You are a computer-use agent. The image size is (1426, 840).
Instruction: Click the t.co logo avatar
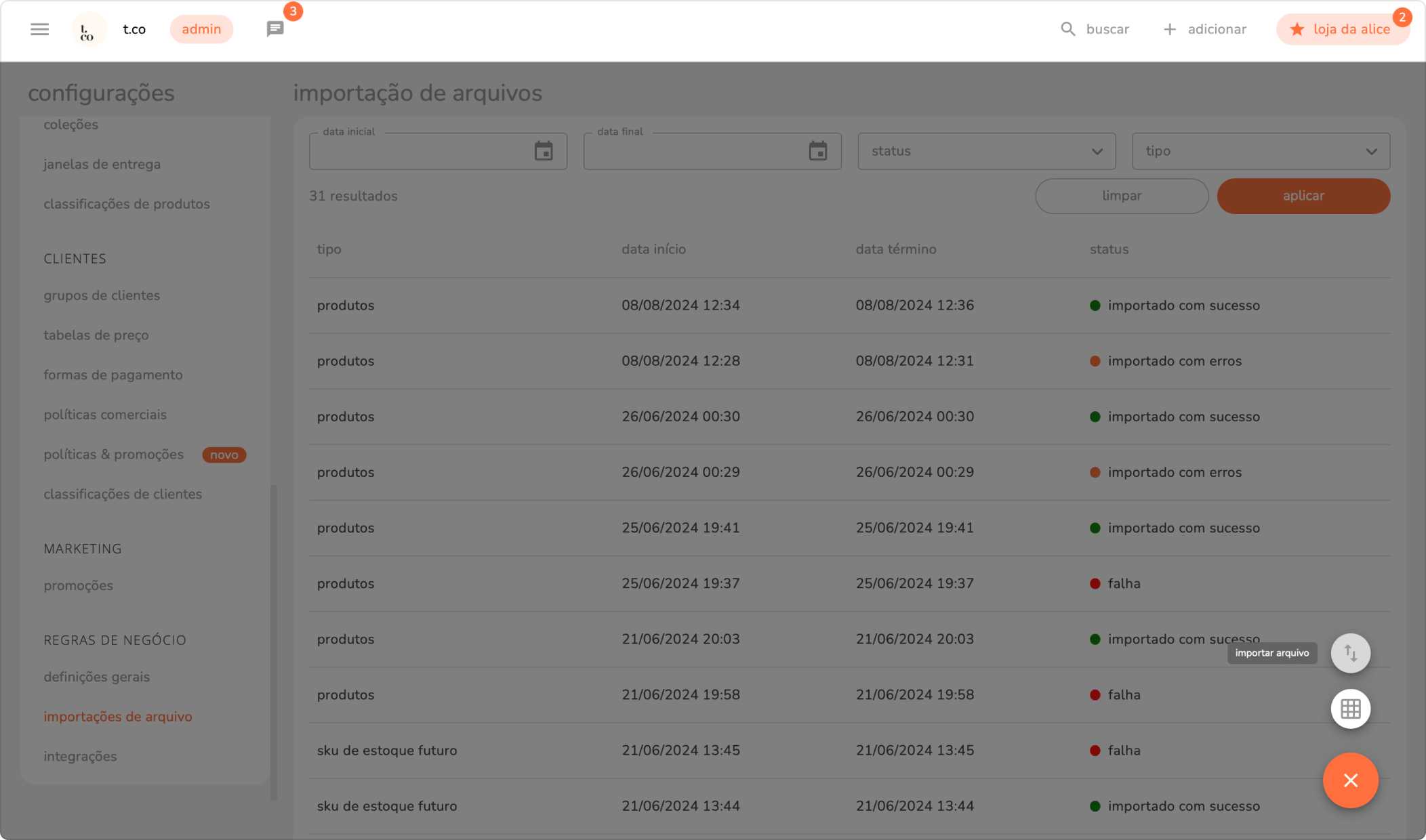coord(88,30)
